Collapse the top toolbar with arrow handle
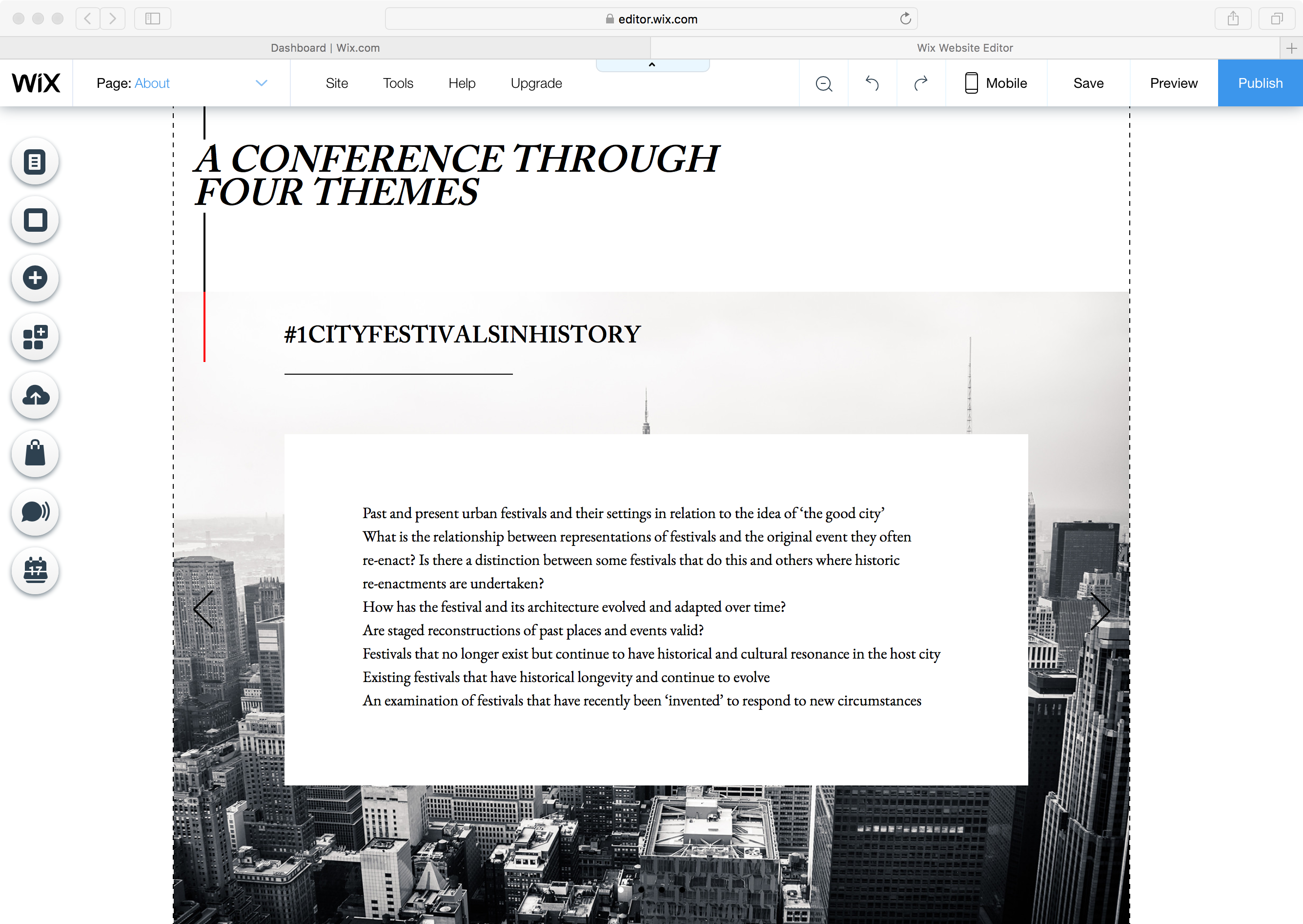Screen dimensions: 1303x924 (652, 65)
